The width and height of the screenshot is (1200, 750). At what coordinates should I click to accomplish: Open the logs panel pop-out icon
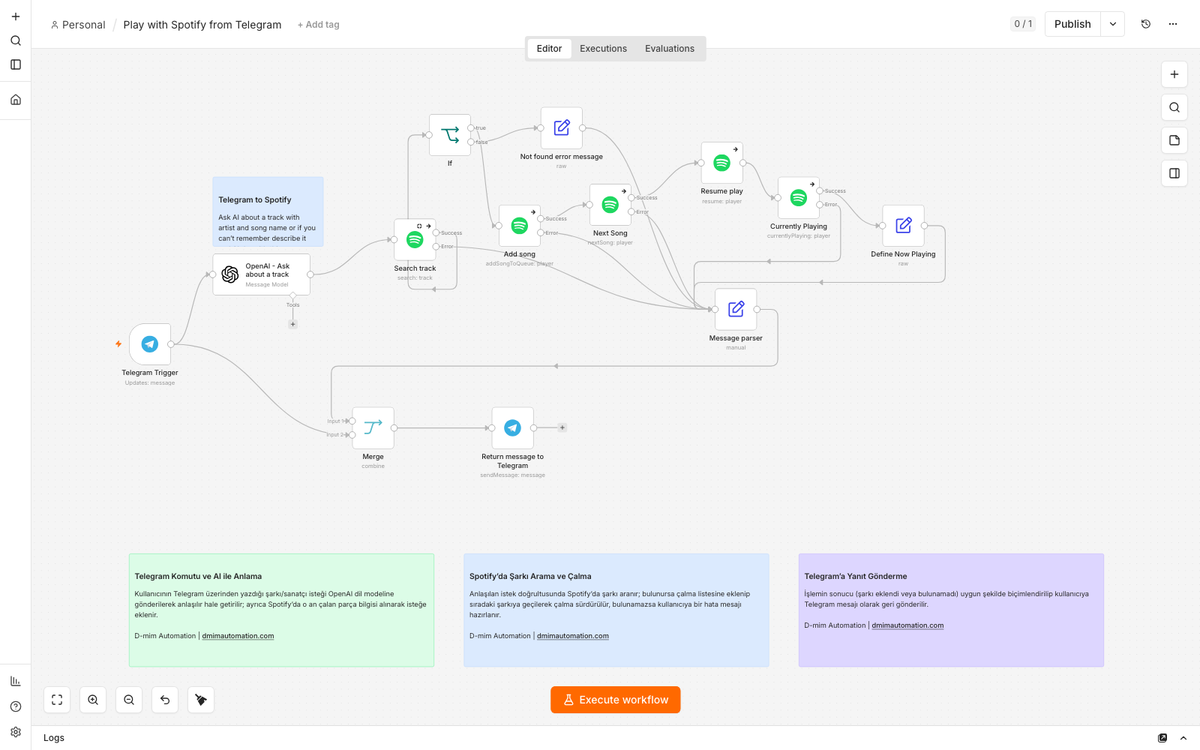(1162, 738)
